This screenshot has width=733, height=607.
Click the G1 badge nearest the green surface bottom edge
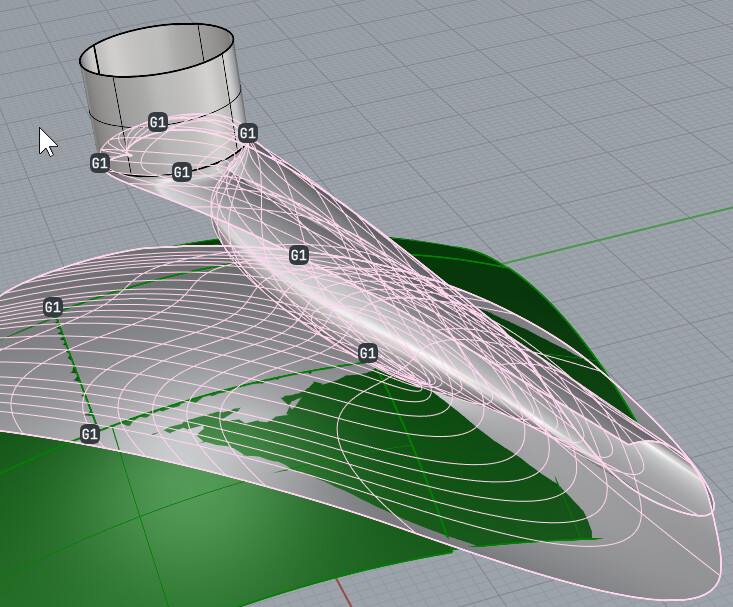(x=90, y=434)
